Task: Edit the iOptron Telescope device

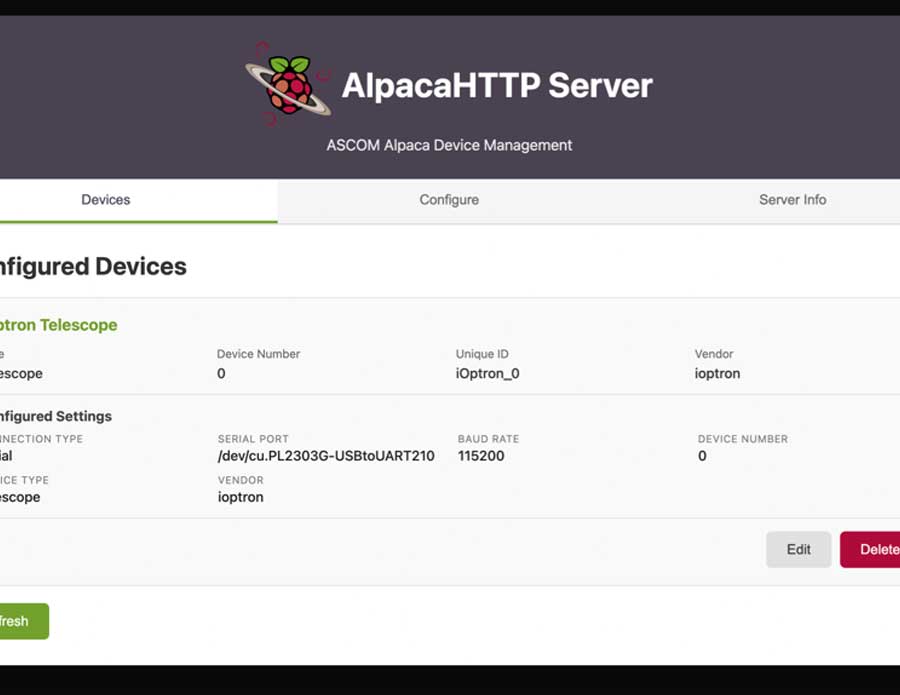Action: pyautogui.click(x=798, y=549)
